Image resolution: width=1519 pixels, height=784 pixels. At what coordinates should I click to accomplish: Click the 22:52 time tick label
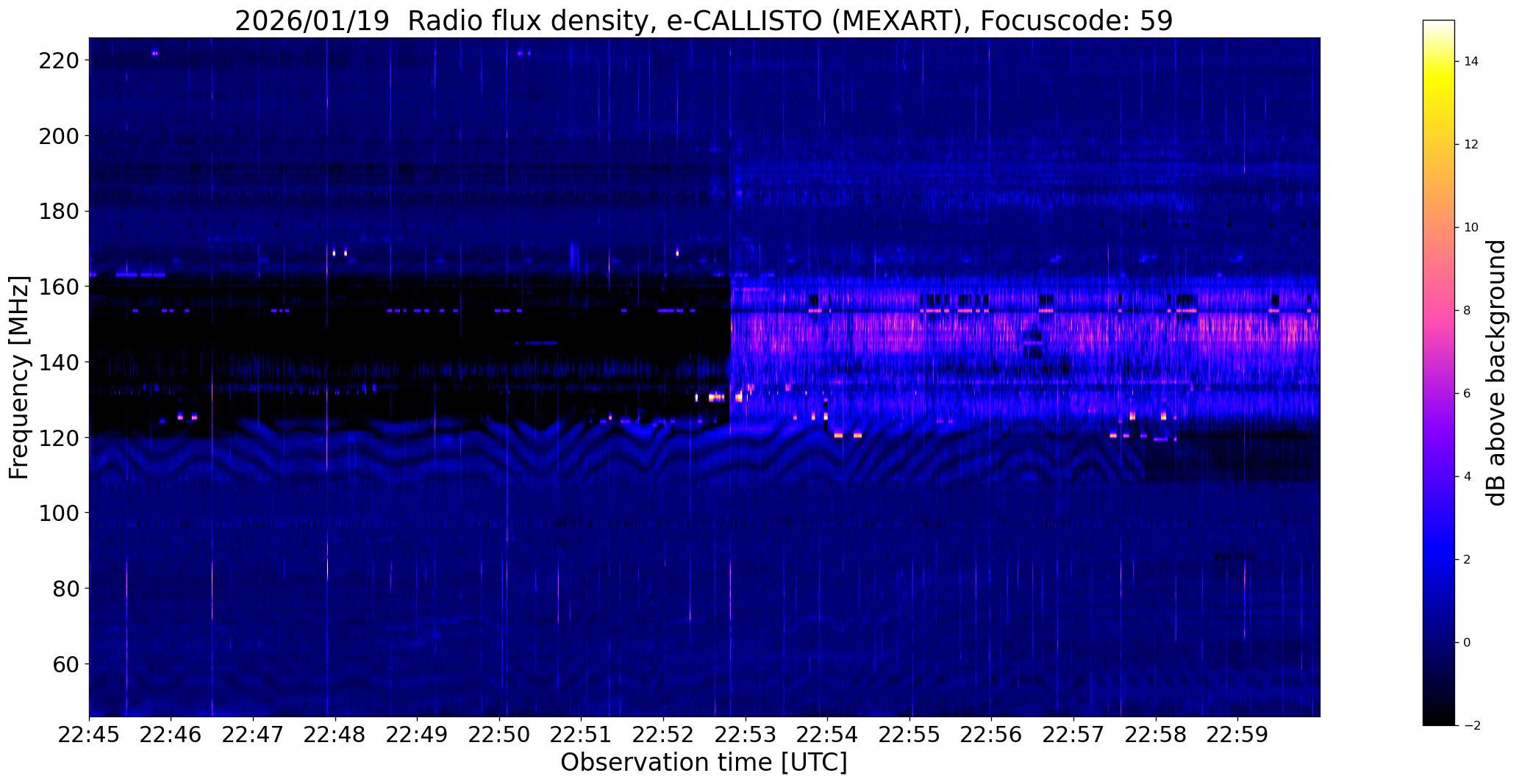pyautogui.click(x=664, y=735)
